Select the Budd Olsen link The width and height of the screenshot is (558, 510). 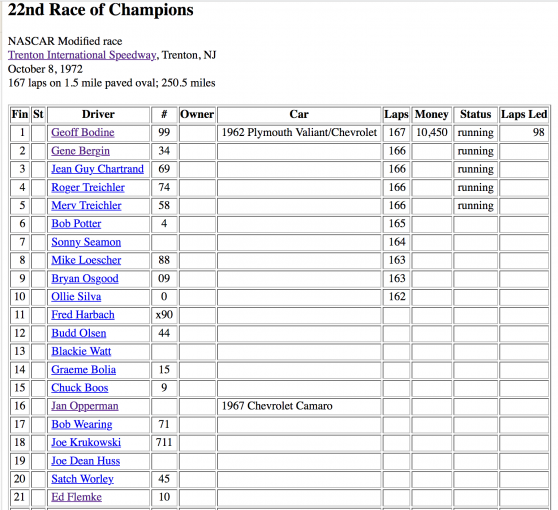tap(79, 333)
